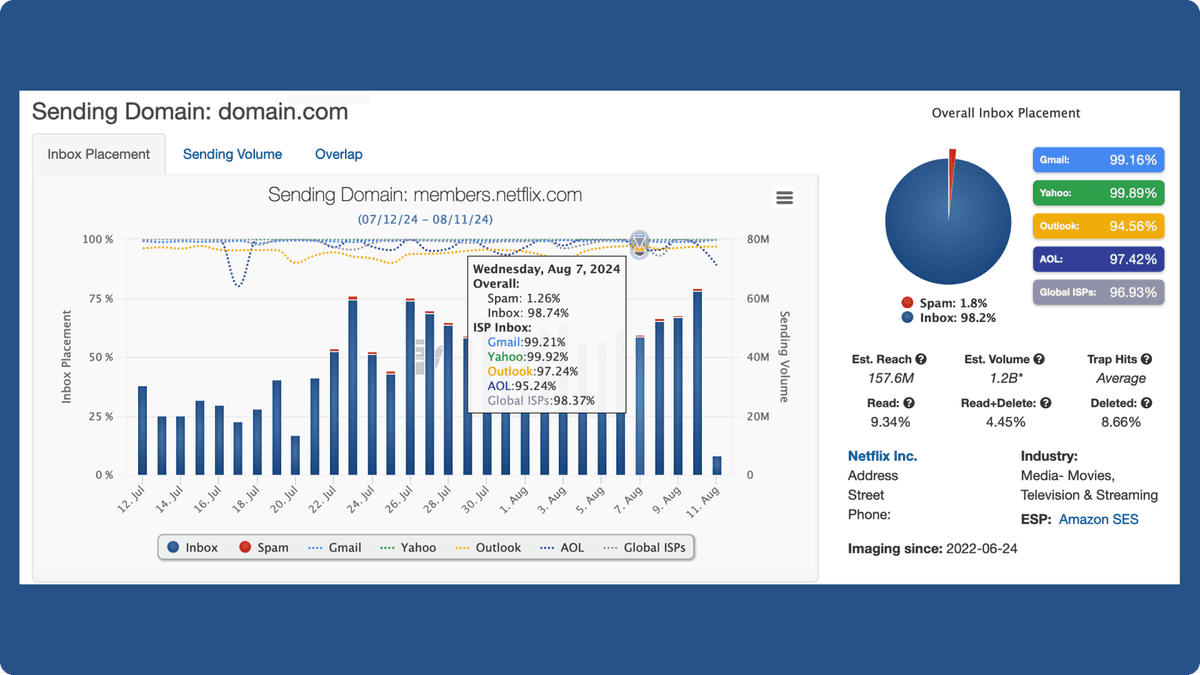This screenshot has height=675, width=1200.
Task: Open the chart hamburger context menu
Action: point(784,198)
